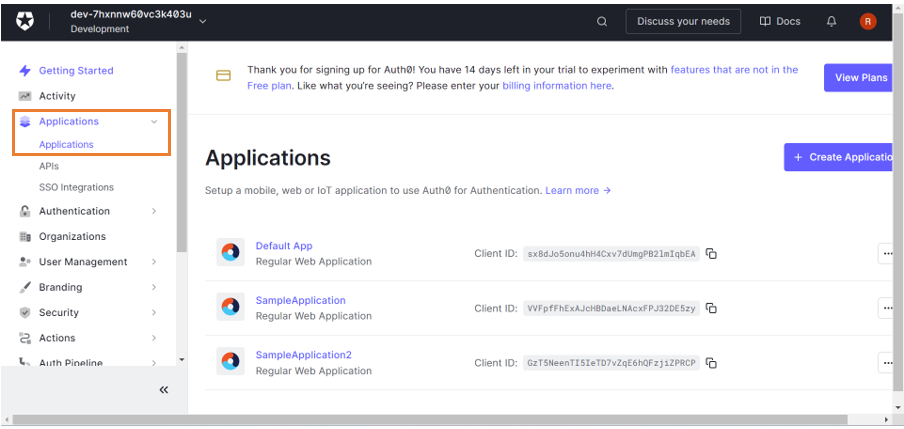This screenshot has width=904, height=429.
Task: Open the tenant switcher dropdown
Action: click(204, 21)
